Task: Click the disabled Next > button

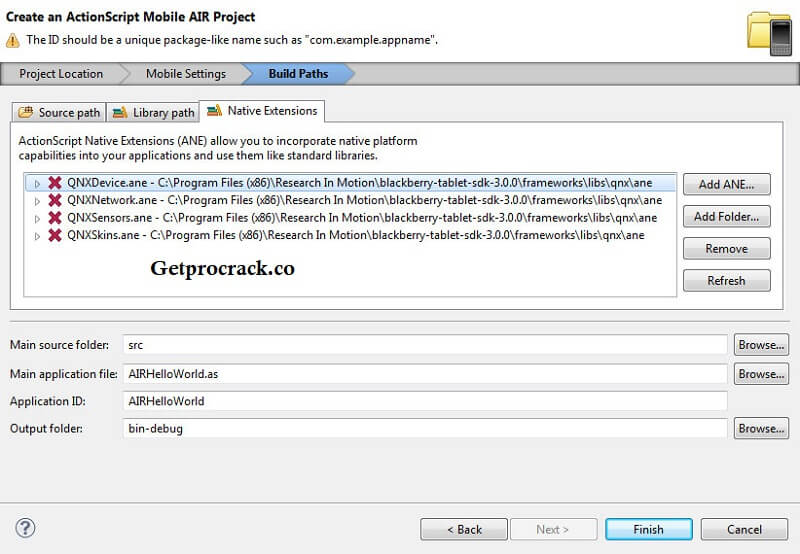Action: (554, 530)
